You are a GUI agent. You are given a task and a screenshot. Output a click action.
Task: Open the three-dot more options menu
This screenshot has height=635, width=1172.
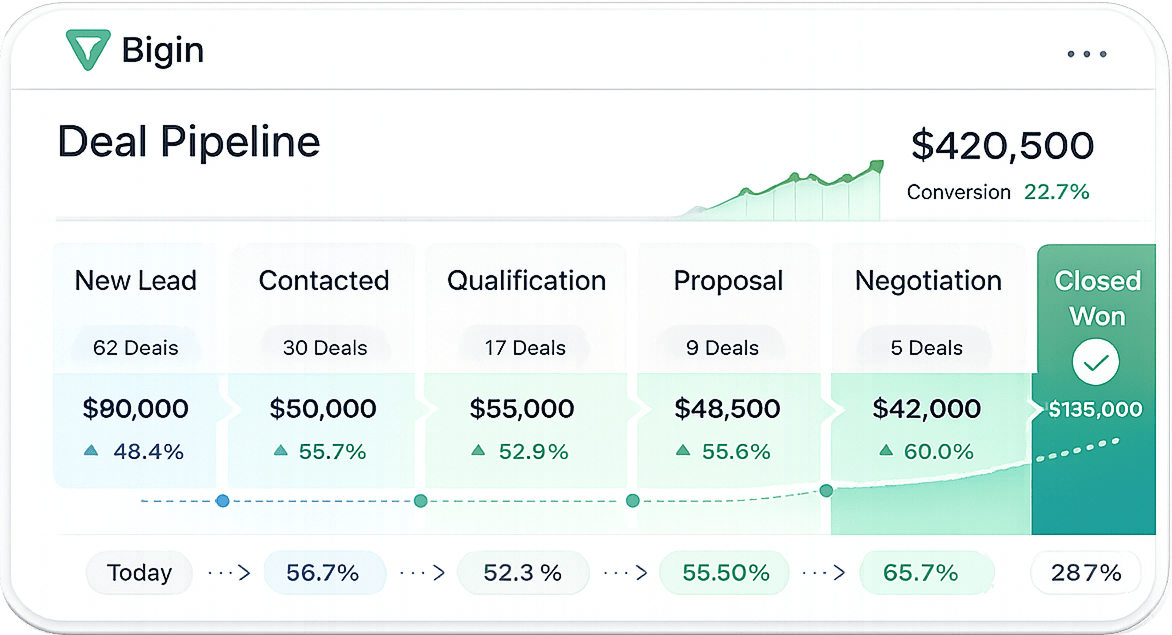(x=1087, y=54)
